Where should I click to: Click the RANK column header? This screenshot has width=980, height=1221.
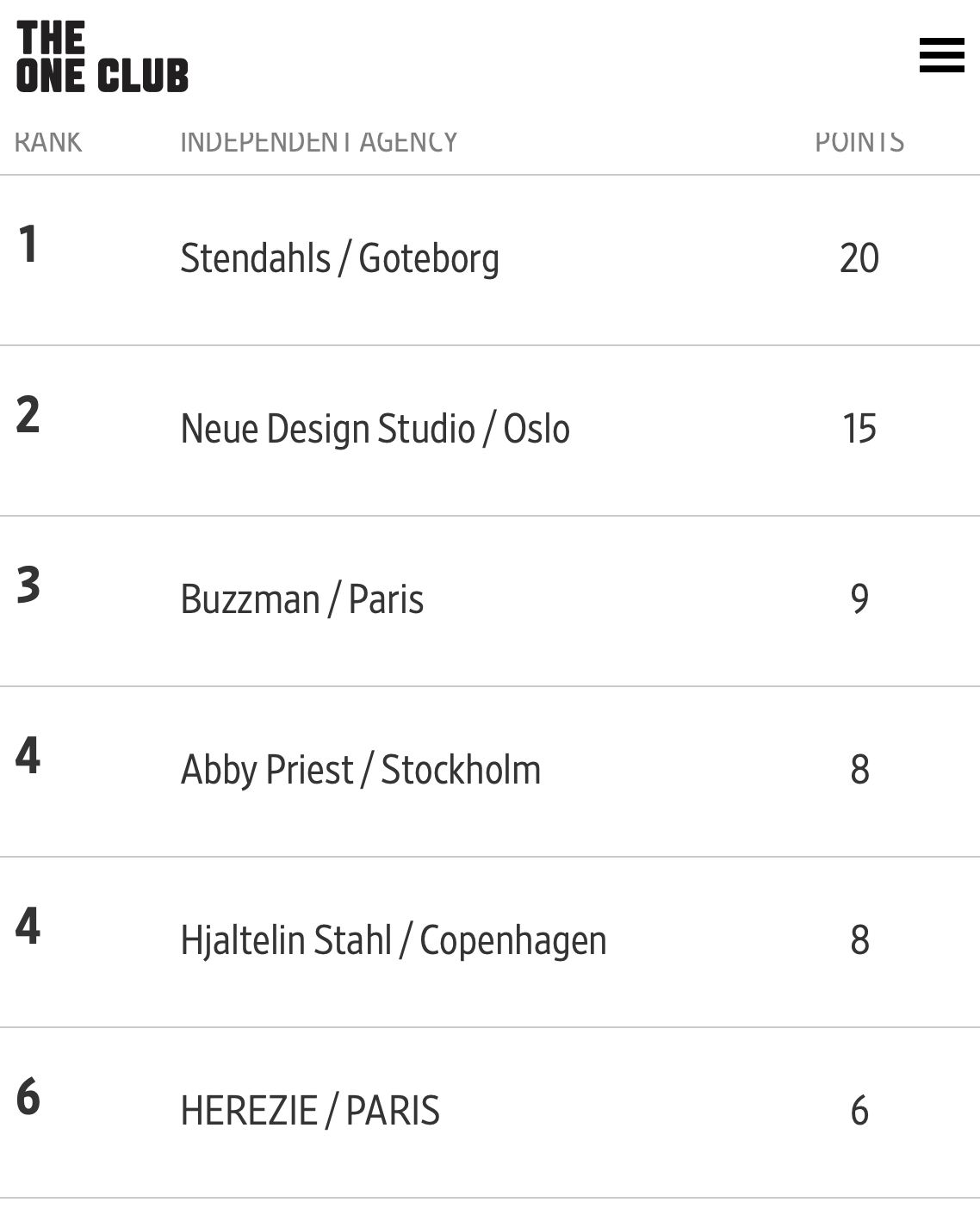(x=48, y=142)
